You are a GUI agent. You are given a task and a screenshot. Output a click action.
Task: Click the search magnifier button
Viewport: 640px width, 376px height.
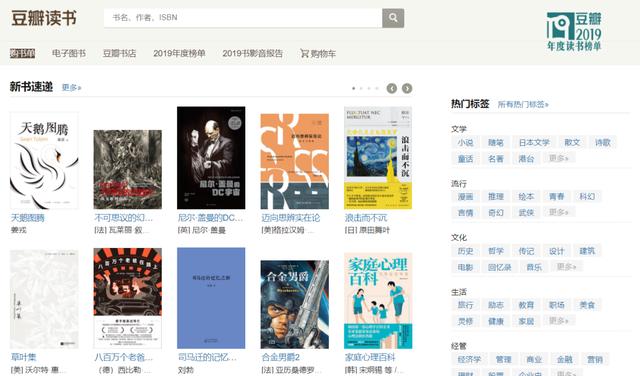[393, 18]
